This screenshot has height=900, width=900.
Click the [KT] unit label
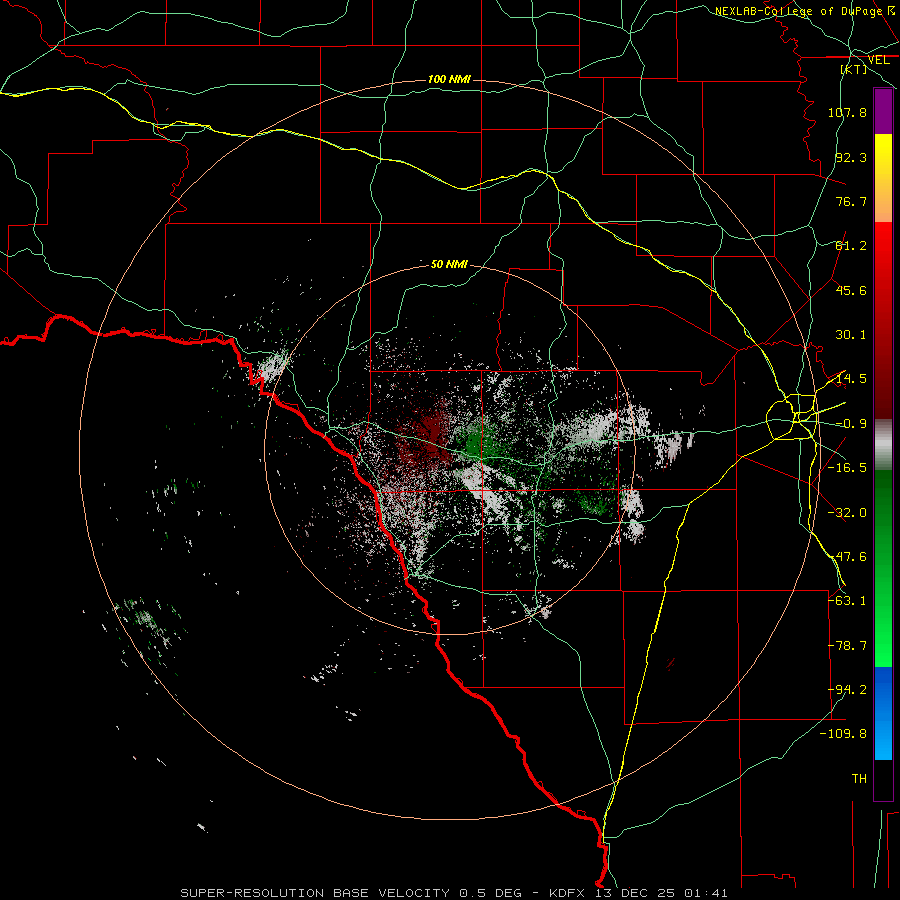tap(854, 69)
